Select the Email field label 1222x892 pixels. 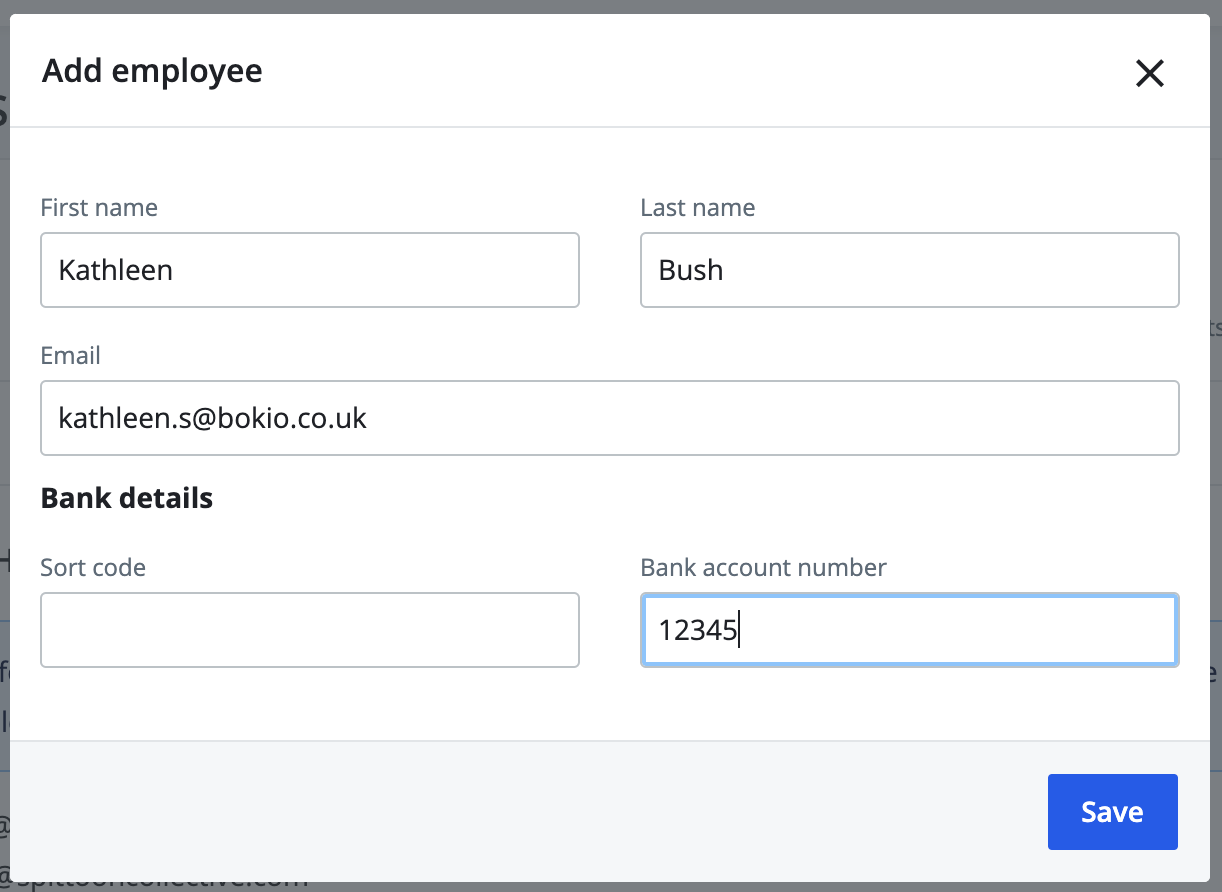tap(70, 355)
